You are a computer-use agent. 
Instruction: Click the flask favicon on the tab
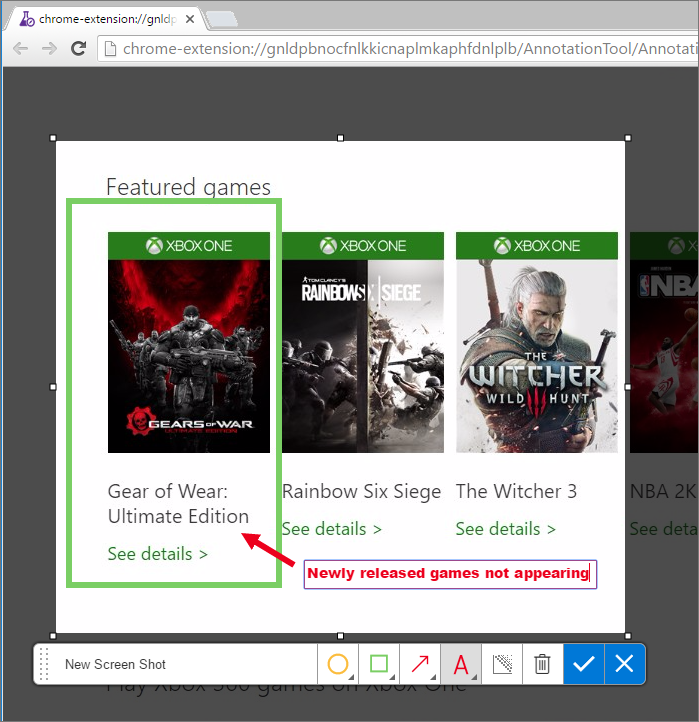click(x=27, y=19)
